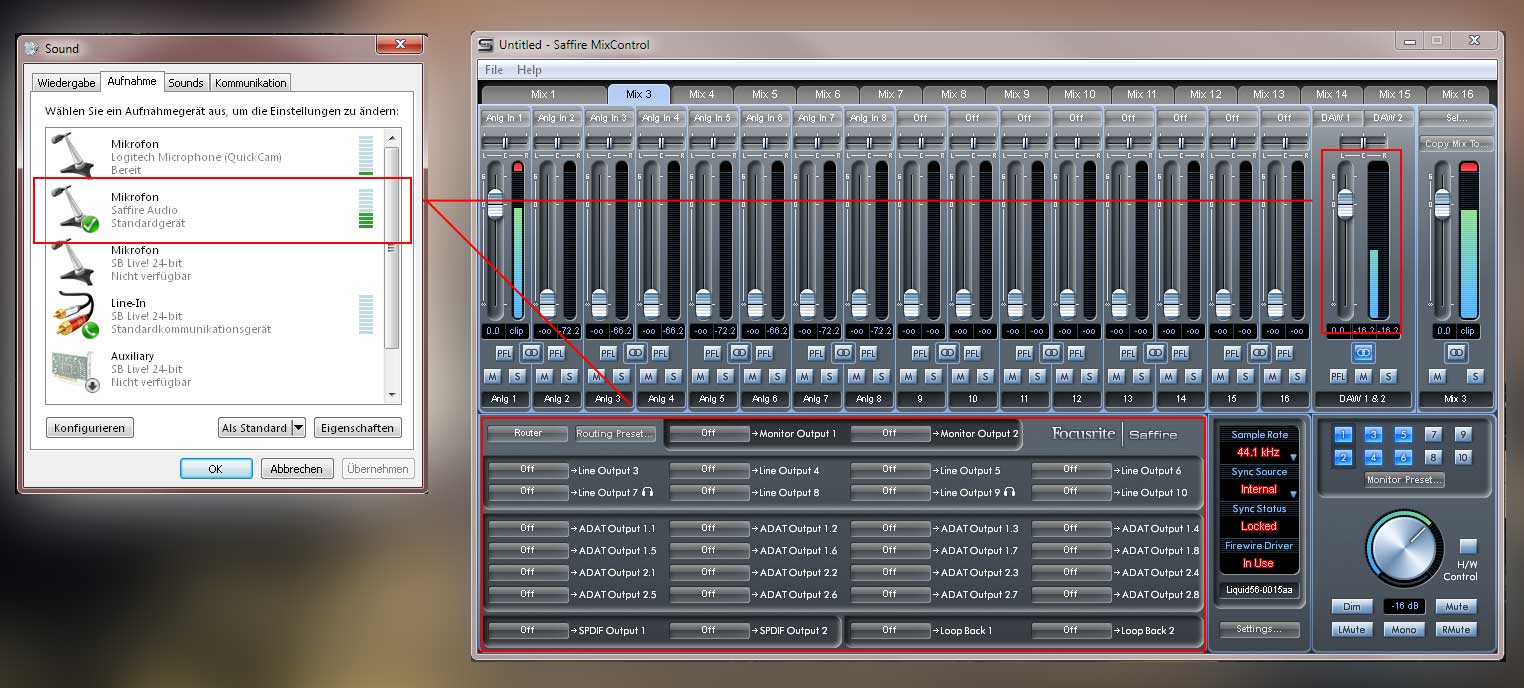This screenshot has width=1524, height=688.
Task: Confirm the Sound dialog with OK
Action: (216, 468)
